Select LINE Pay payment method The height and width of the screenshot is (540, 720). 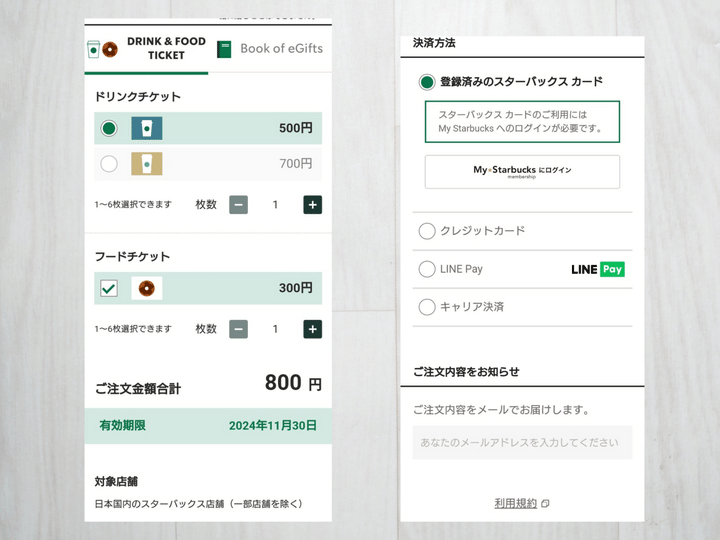[427, 269]
